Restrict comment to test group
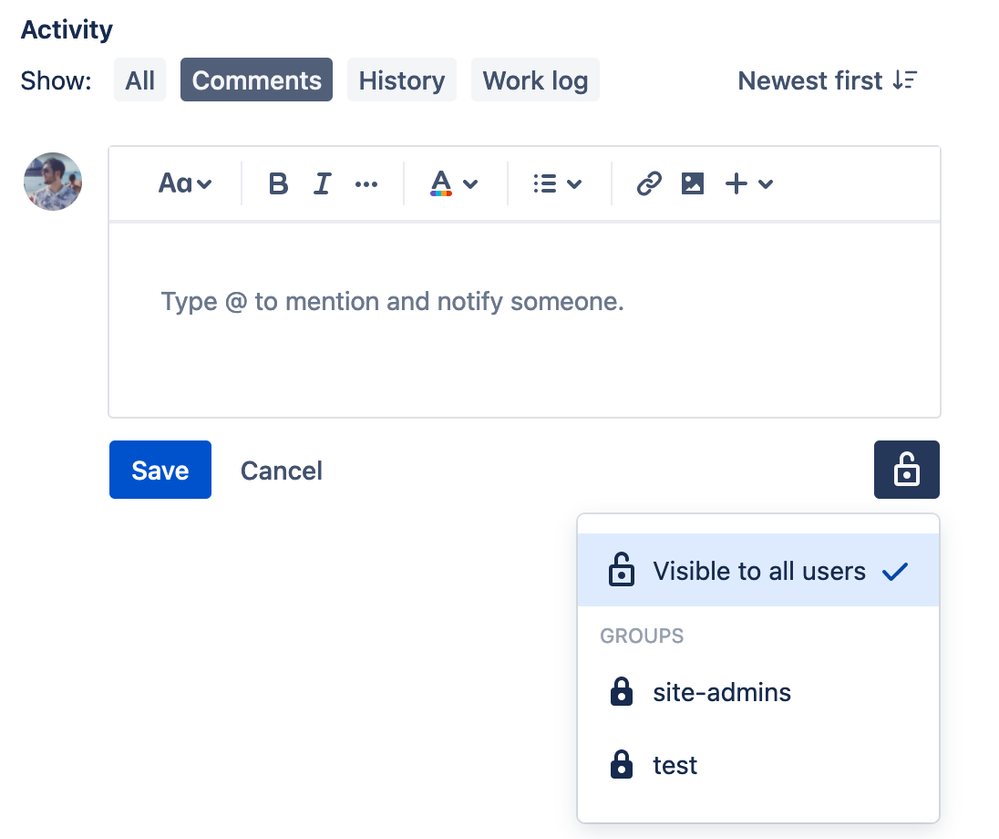The height and width of the screenshot is (839, 999). pyautogui.click(x=758, y=764)
